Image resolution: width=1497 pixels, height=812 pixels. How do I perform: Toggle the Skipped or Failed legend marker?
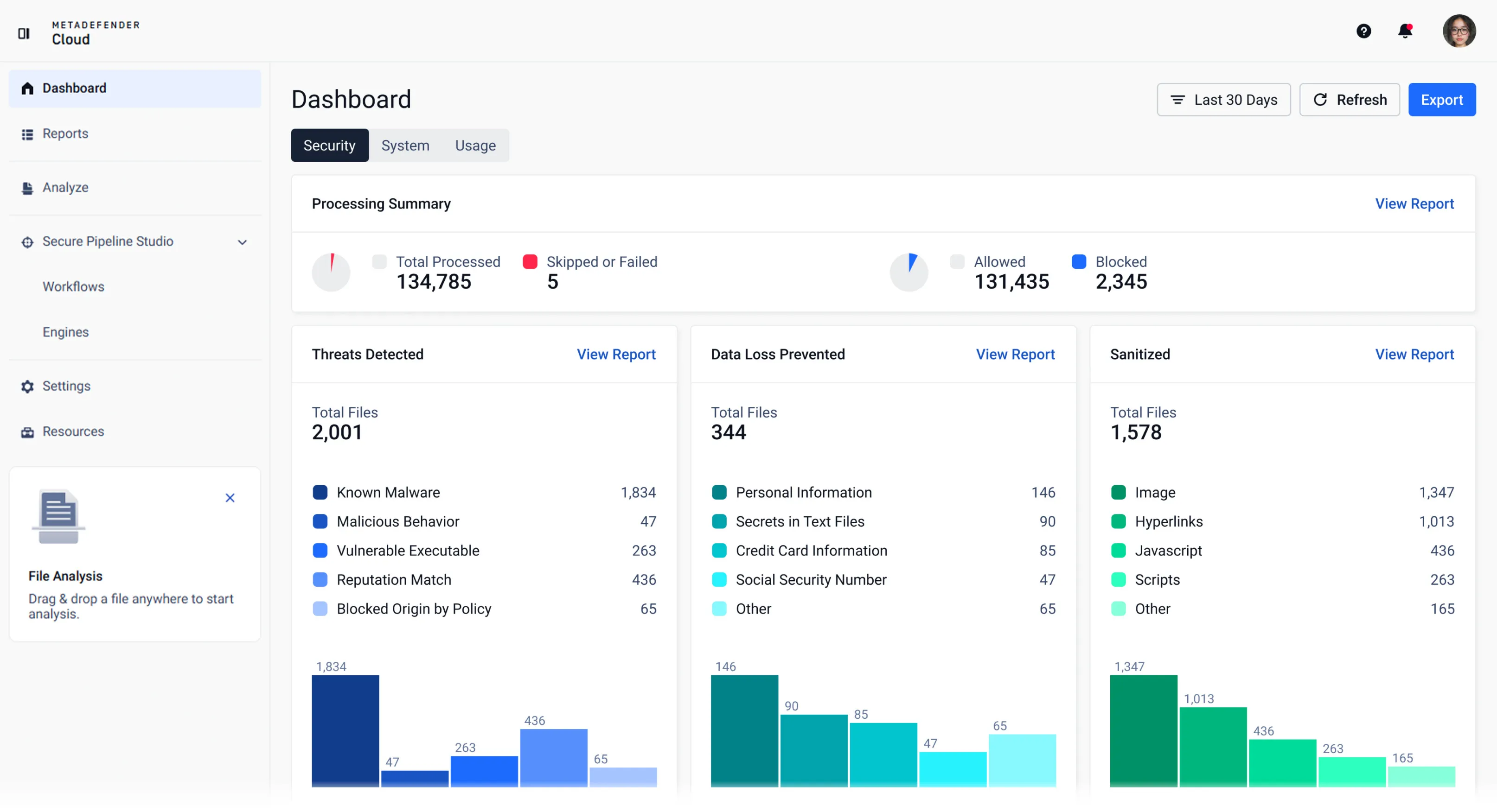(530, 262)
